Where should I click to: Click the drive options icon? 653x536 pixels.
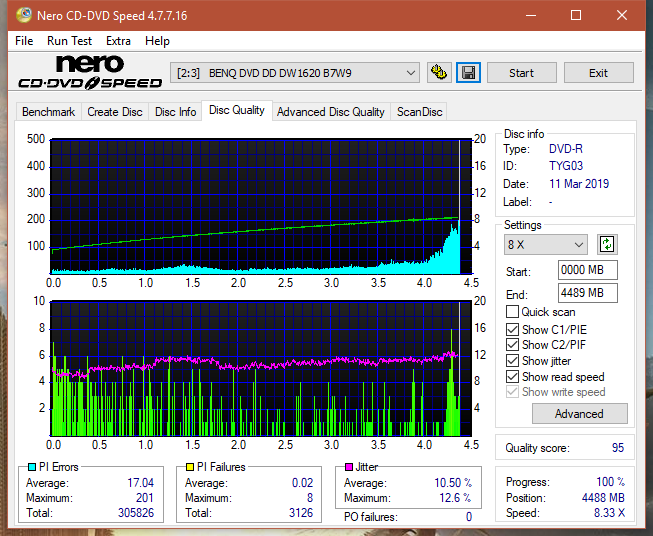coord(439,73)
